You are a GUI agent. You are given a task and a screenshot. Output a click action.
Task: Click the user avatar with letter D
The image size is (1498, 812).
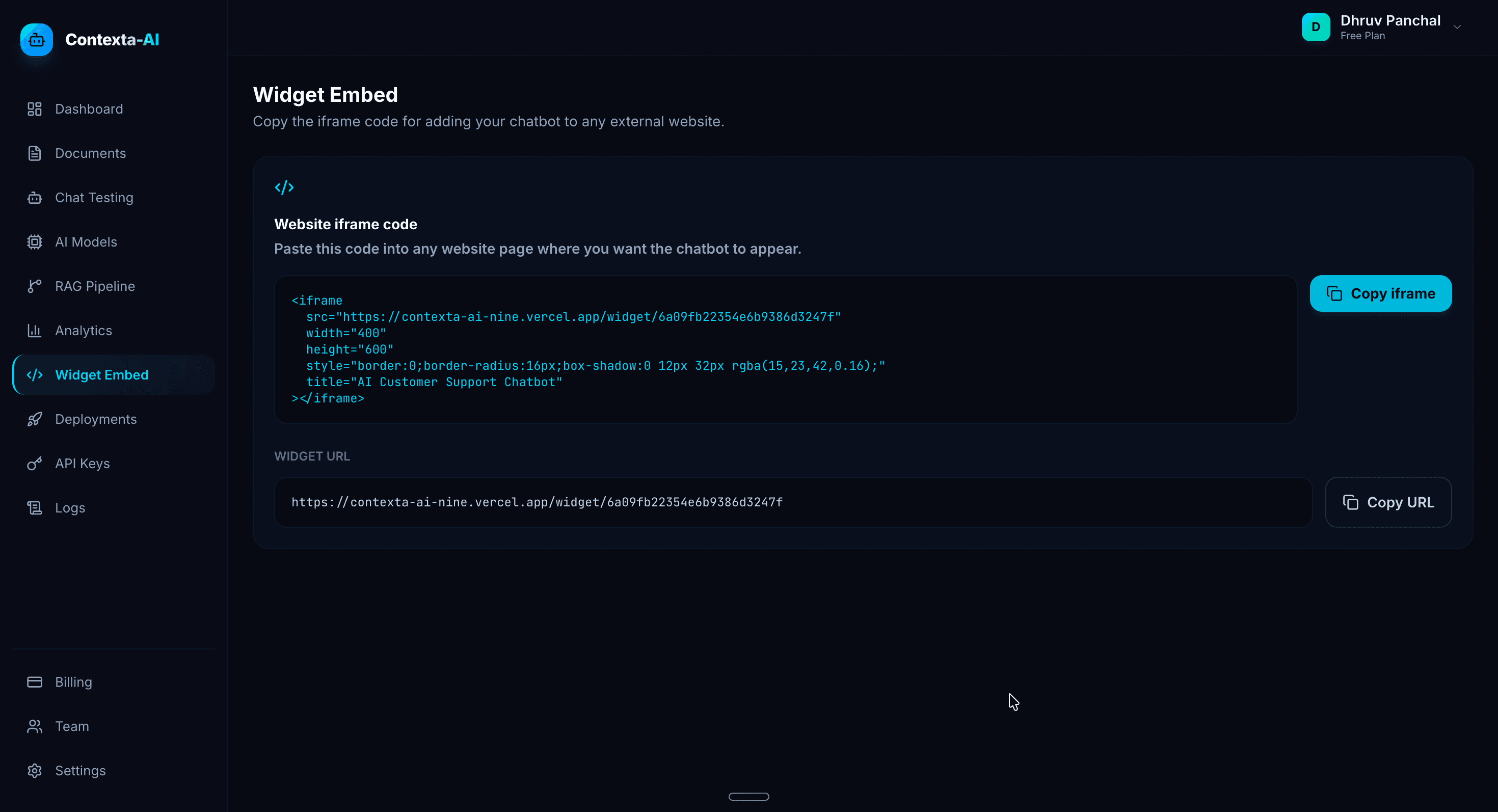click(x=1316, y=26)
